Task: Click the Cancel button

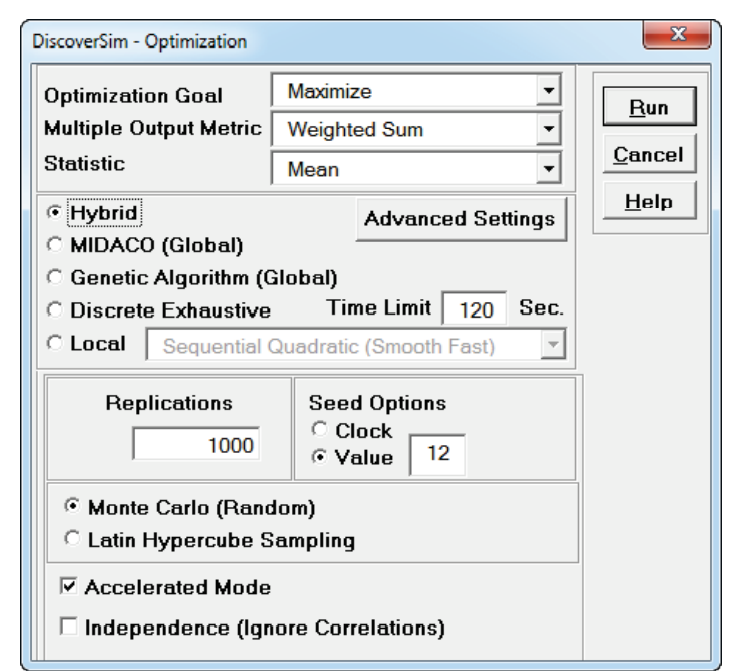Action: pyautogui.click(x=648, y=155)
